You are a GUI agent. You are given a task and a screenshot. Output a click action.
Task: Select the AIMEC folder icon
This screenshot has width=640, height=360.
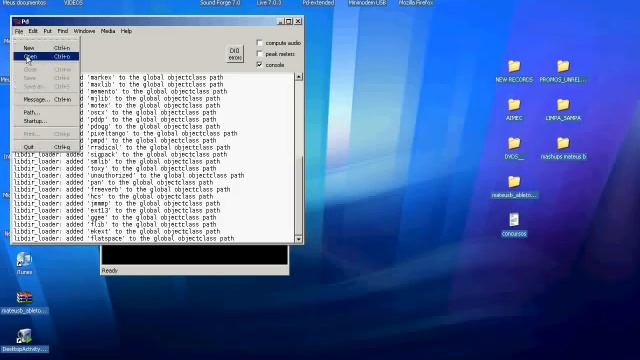pyautogui.click(x=514, y=104)
